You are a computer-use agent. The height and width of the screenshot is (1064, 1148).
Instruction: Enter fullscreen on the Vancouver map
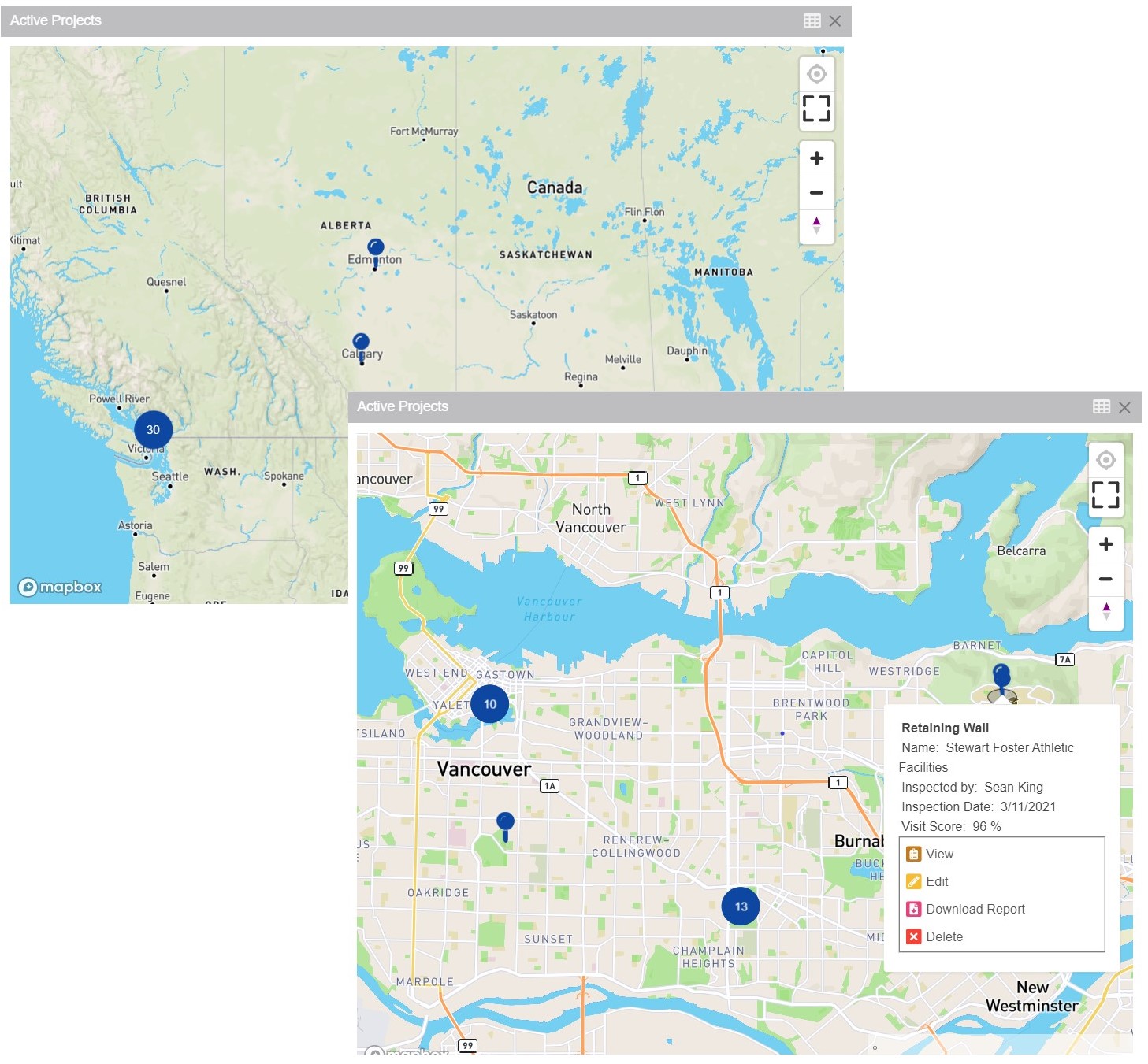pos(1105,495)
